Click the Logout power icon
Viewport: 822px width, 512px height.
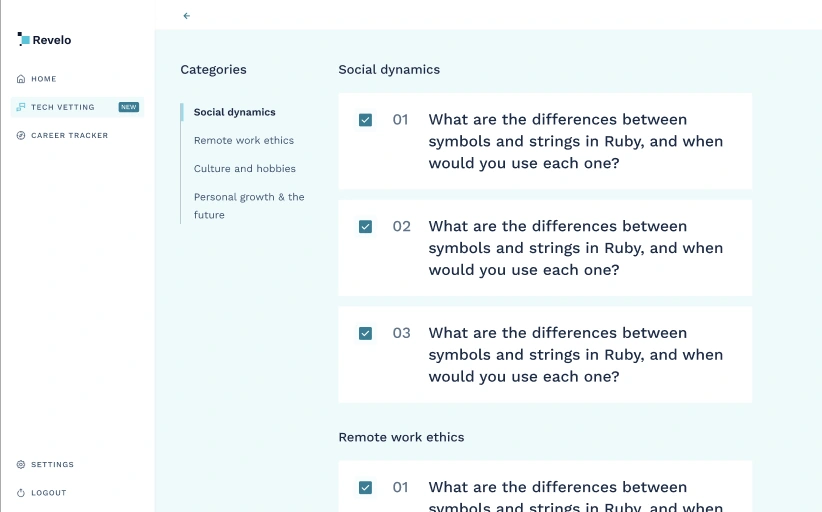[x=21, y=493]
